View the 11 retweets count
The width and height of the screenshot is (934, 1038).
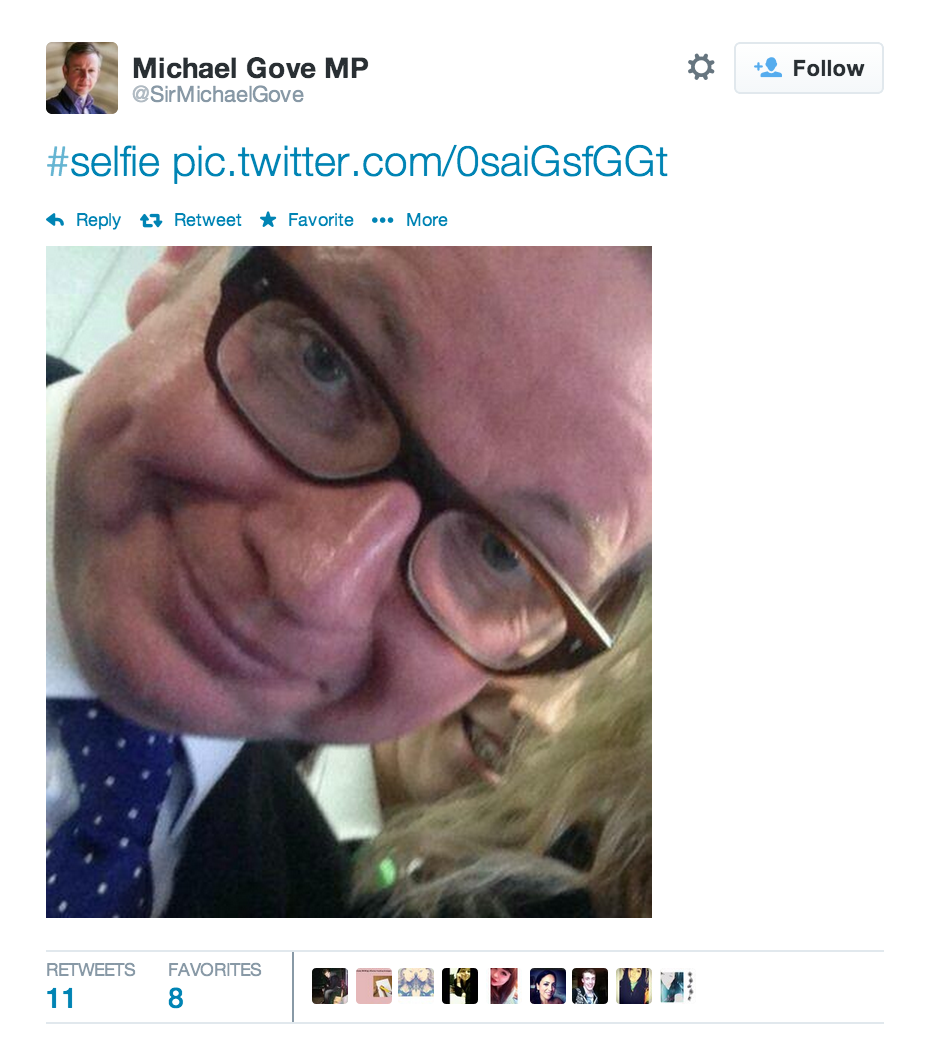pos(60,998)
